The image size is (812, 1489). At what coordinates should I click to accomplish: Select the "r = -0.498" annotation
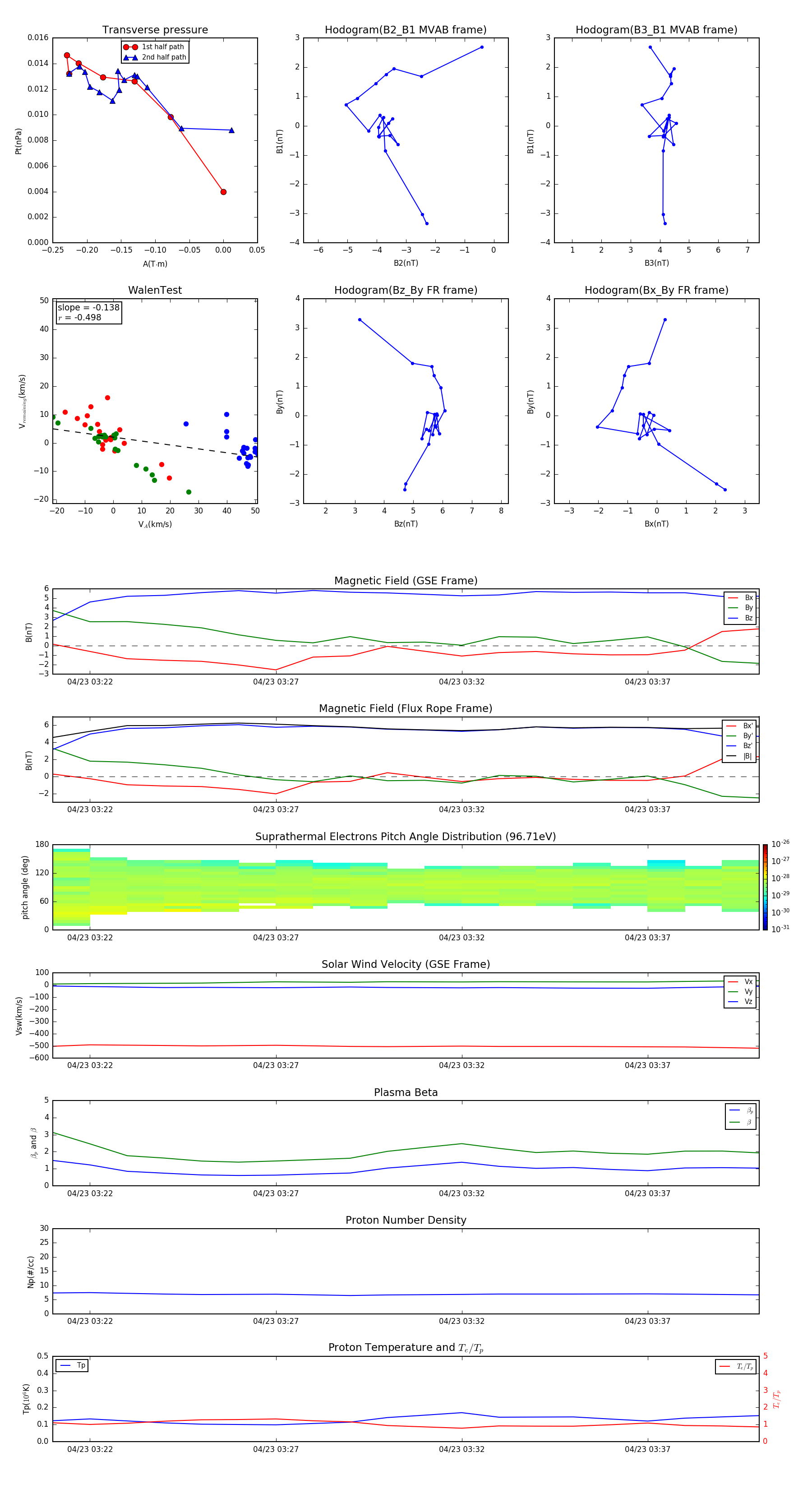pos(80,317)
